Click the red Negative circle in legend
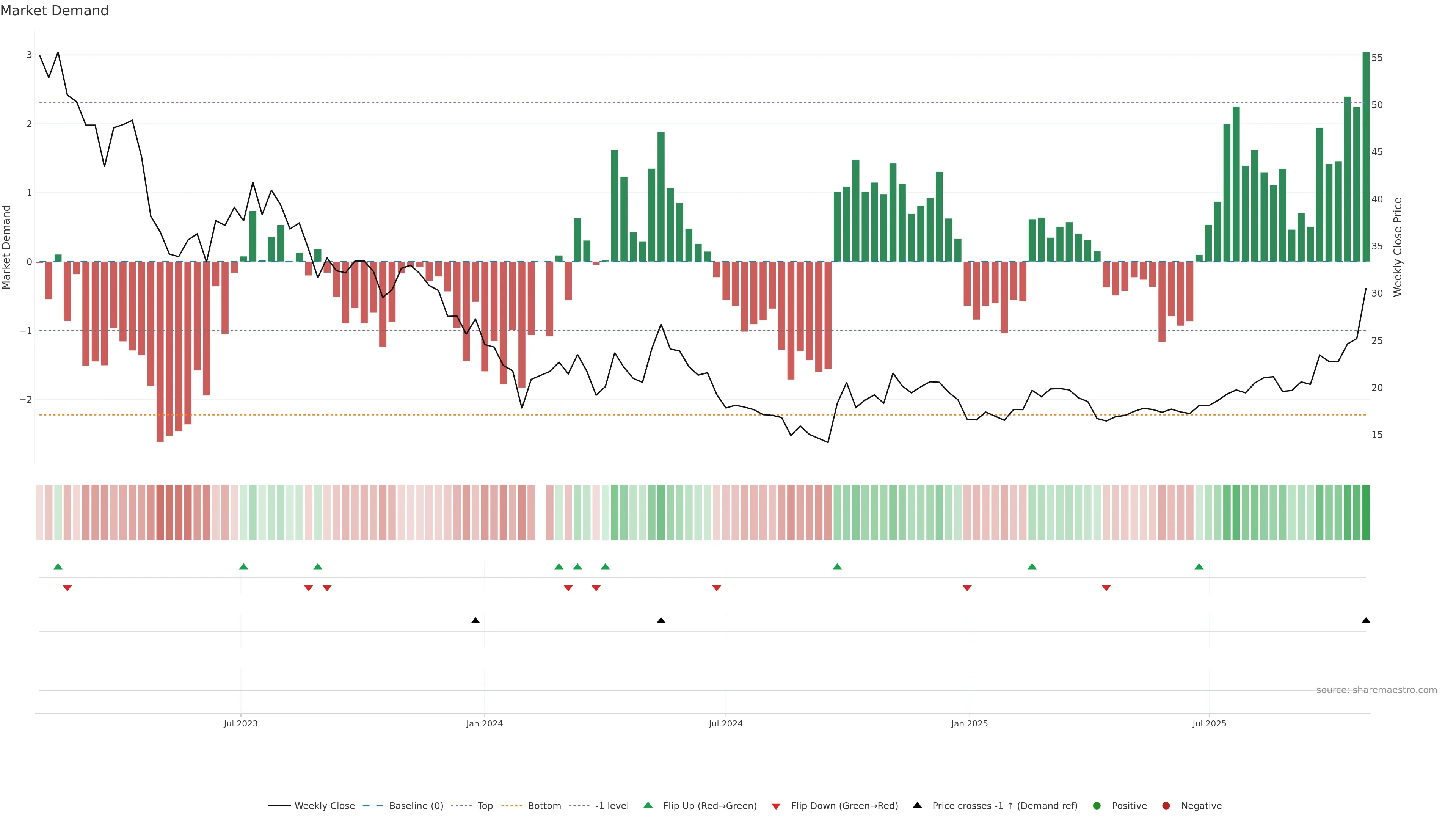 click(x=1166, y=805)
